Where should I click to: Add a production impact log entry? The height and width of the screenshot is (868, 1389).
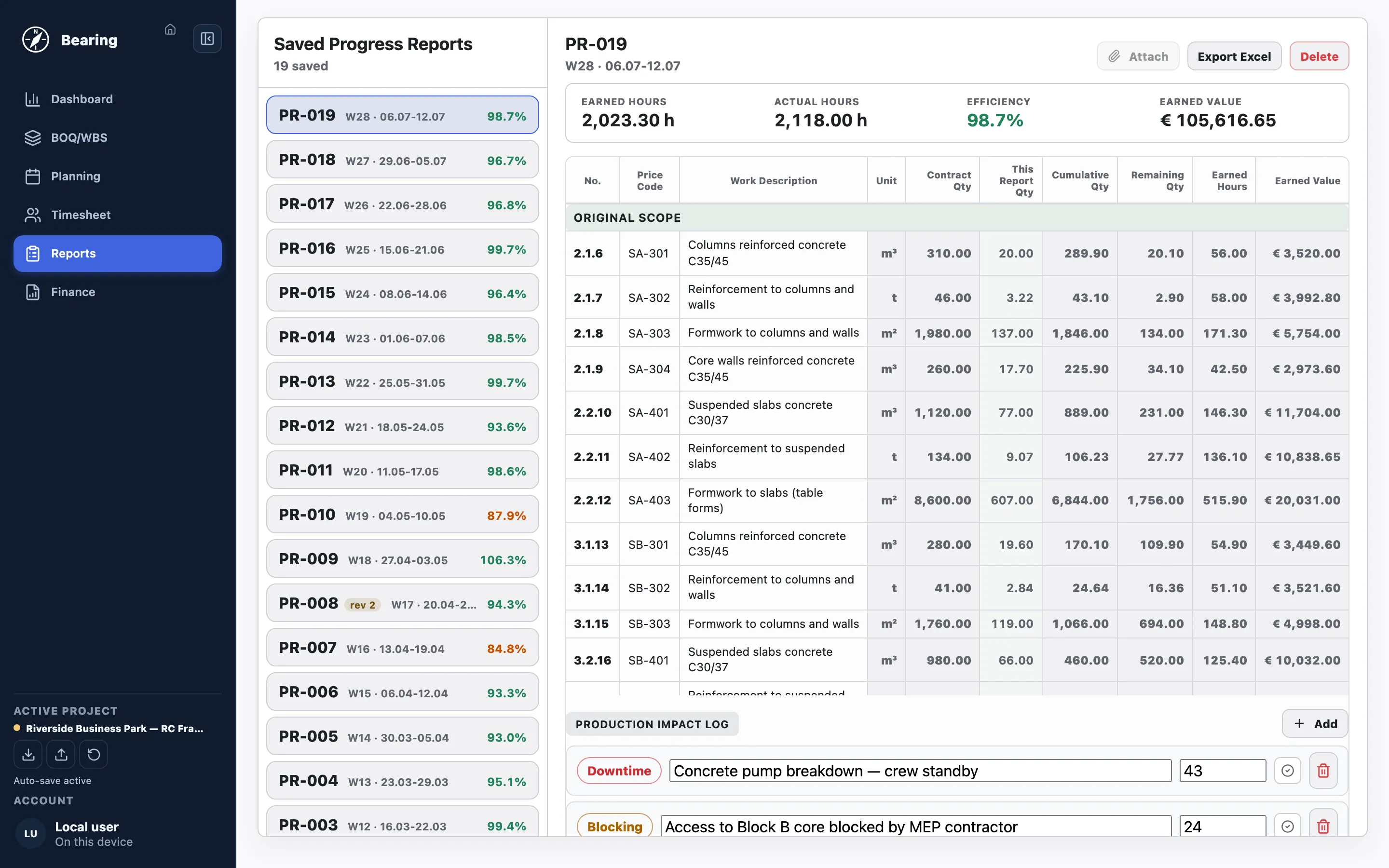[x=1315, y=724]
